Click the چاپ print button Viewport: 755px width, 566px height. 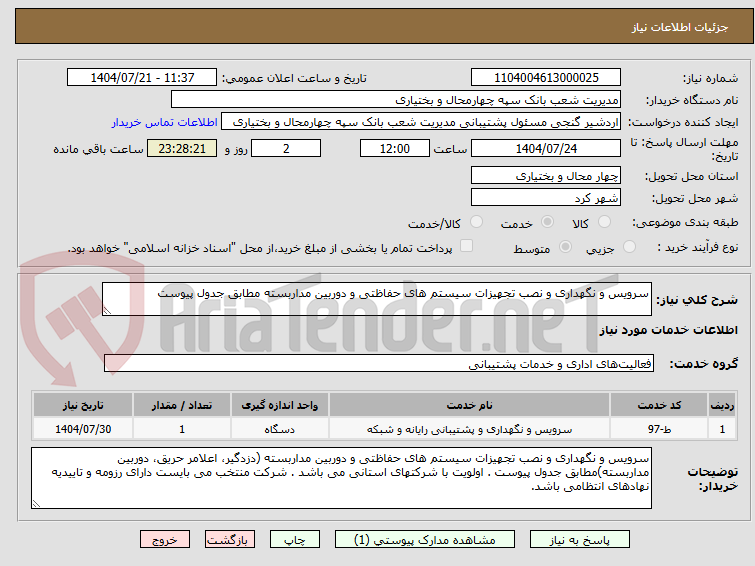click(x=295, y=540)
